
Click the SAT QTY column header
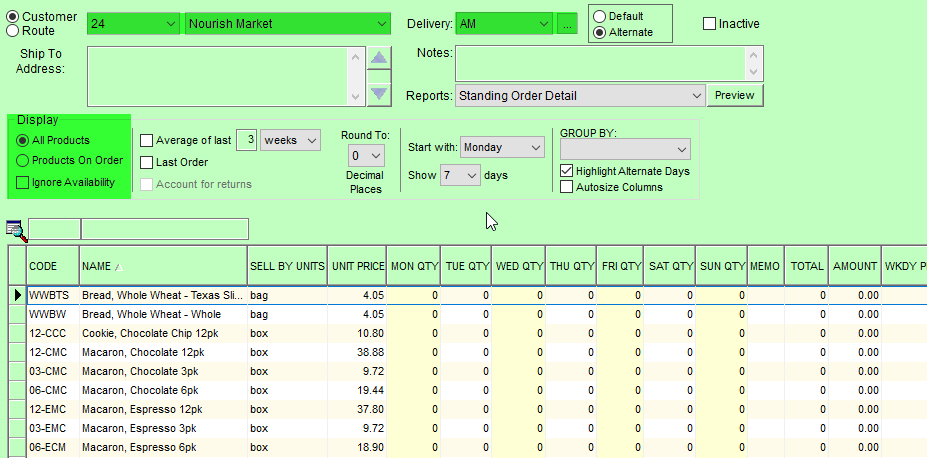point(670,266)
